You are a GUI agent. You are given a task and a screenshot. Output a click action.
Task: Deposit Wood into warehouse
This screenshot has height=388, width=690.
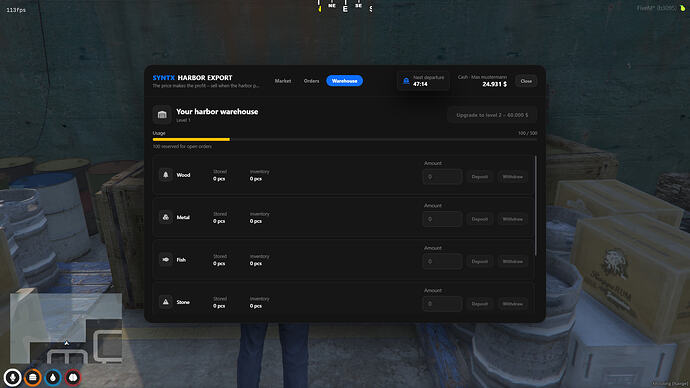(x=480, y=177)
